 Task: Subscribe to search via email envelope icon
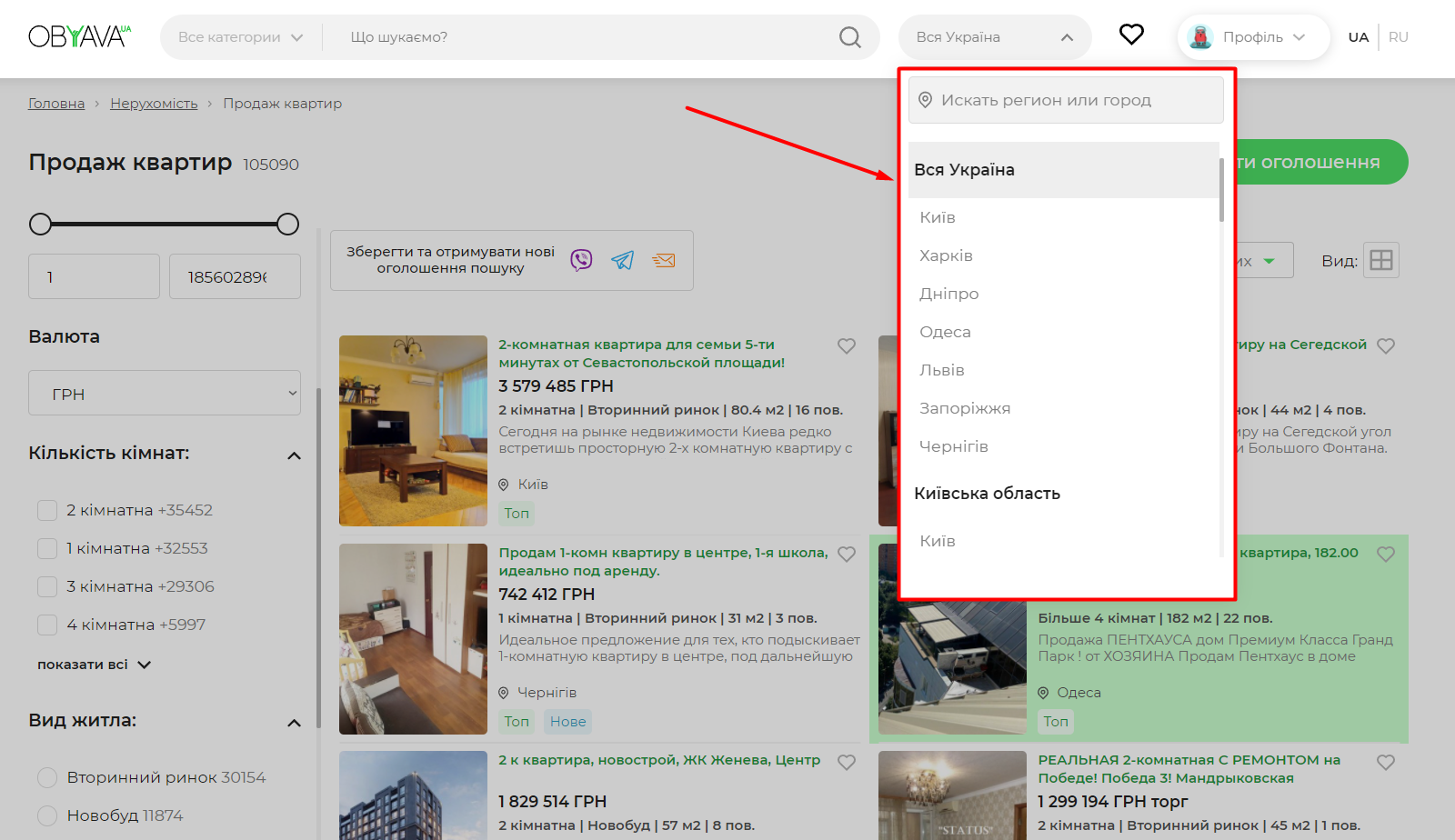(664, 260)
